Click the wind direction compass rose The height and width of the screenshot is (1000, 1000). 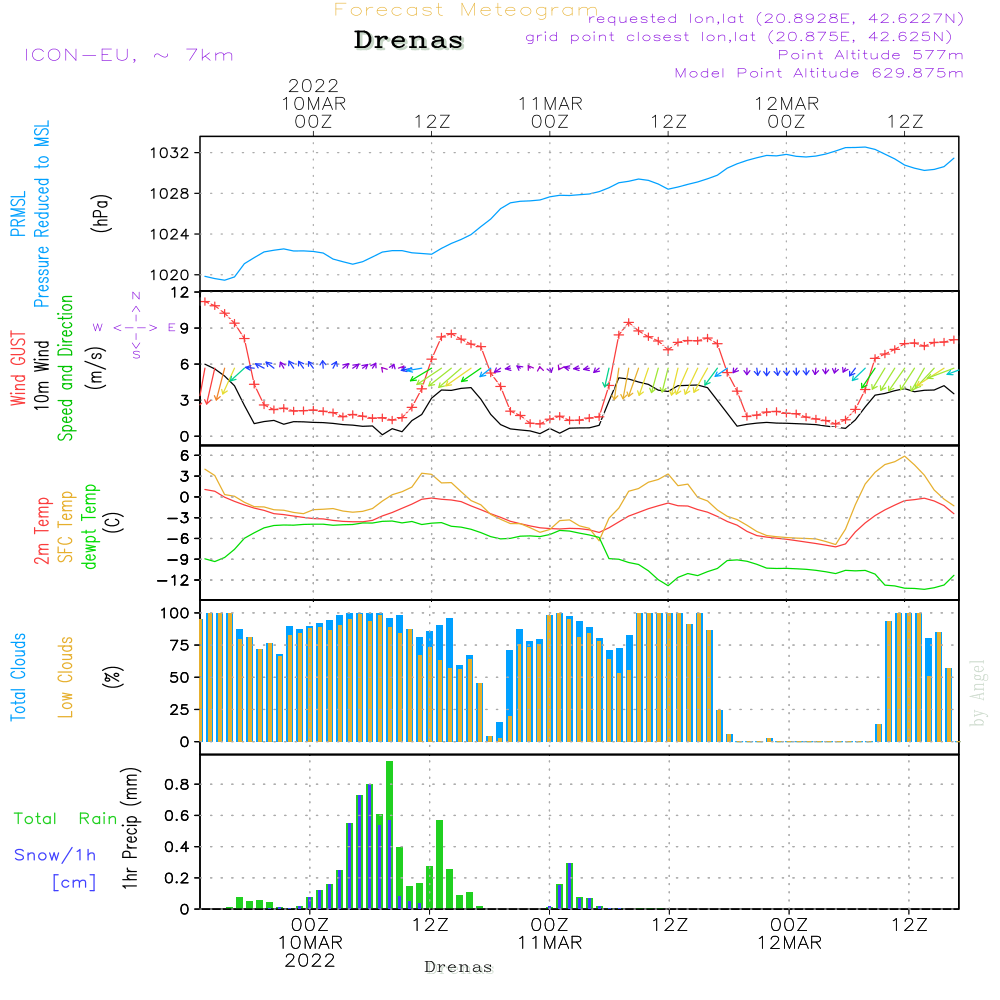(135, 326)
